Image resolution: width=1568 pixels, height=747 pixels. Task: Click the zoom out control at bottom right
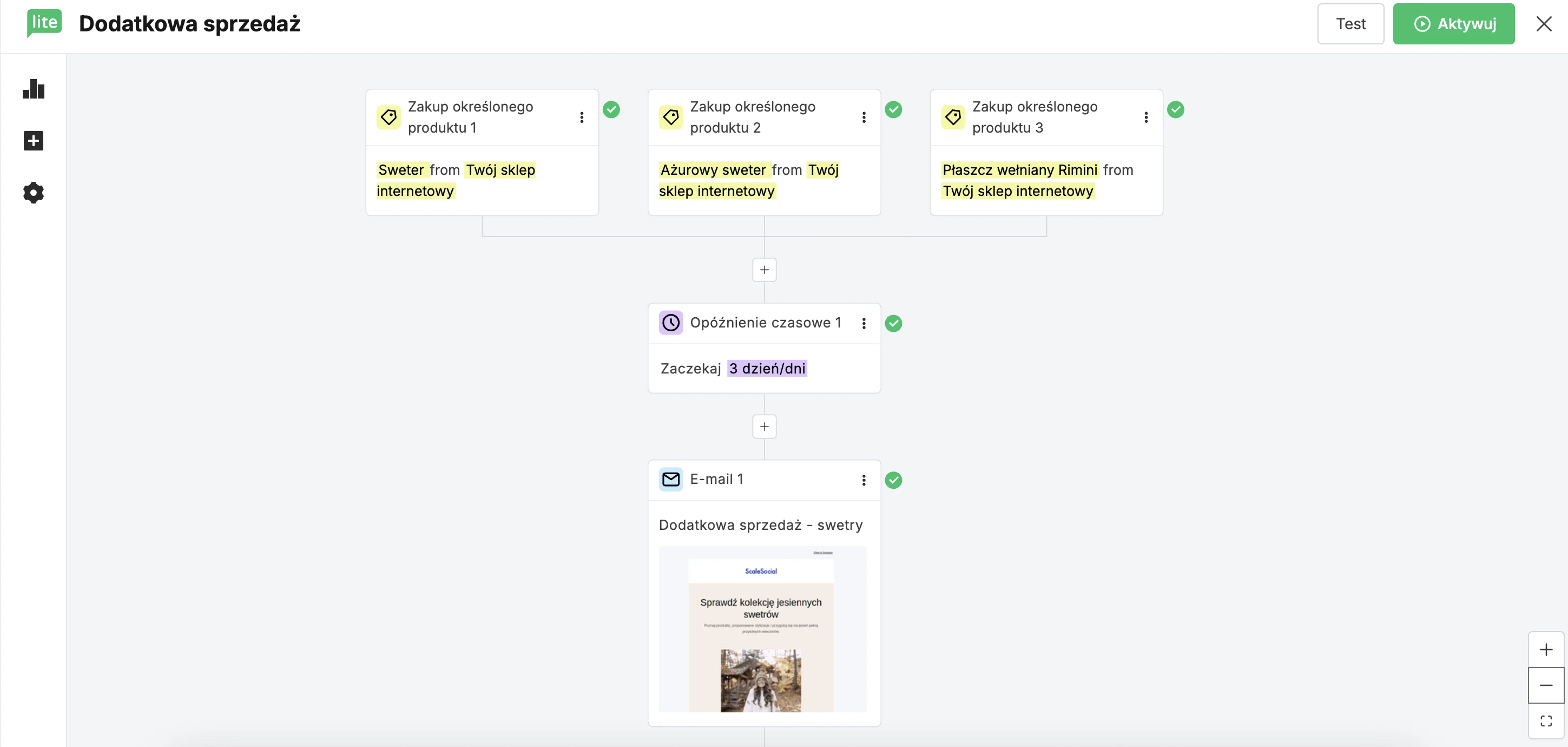click(x=1547, y=685)
